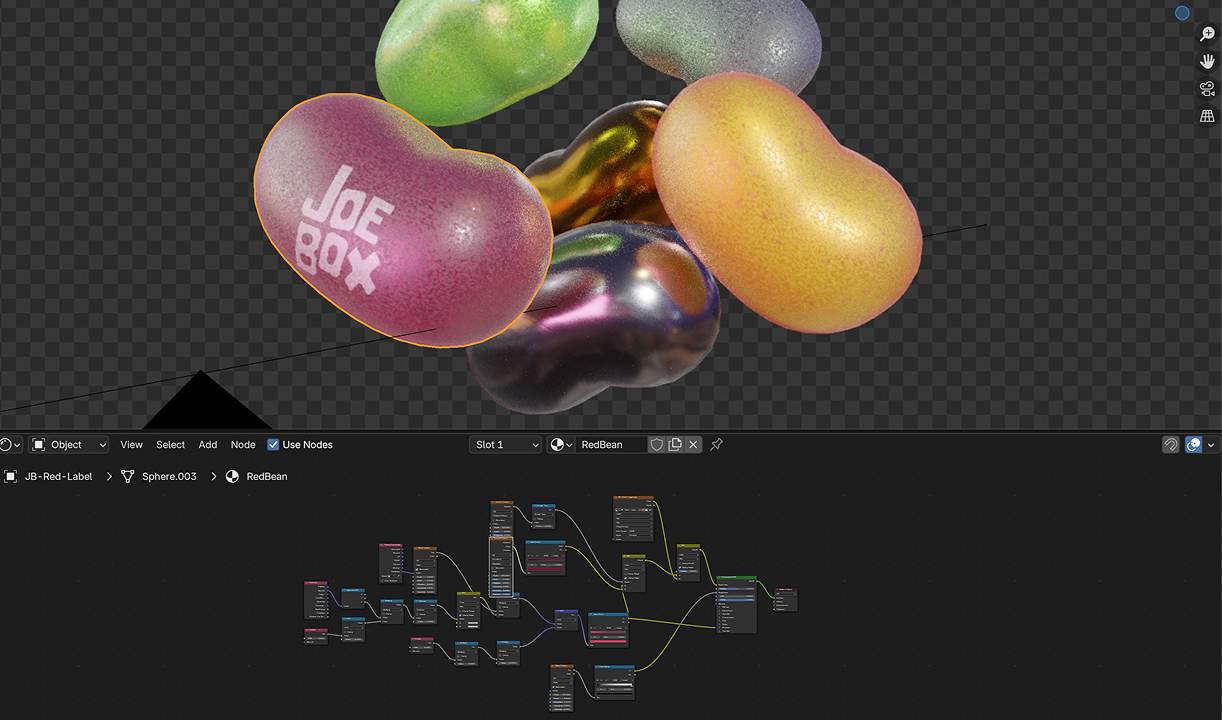
Task: Click the hand pan view gizmo
Action: 1207,62
